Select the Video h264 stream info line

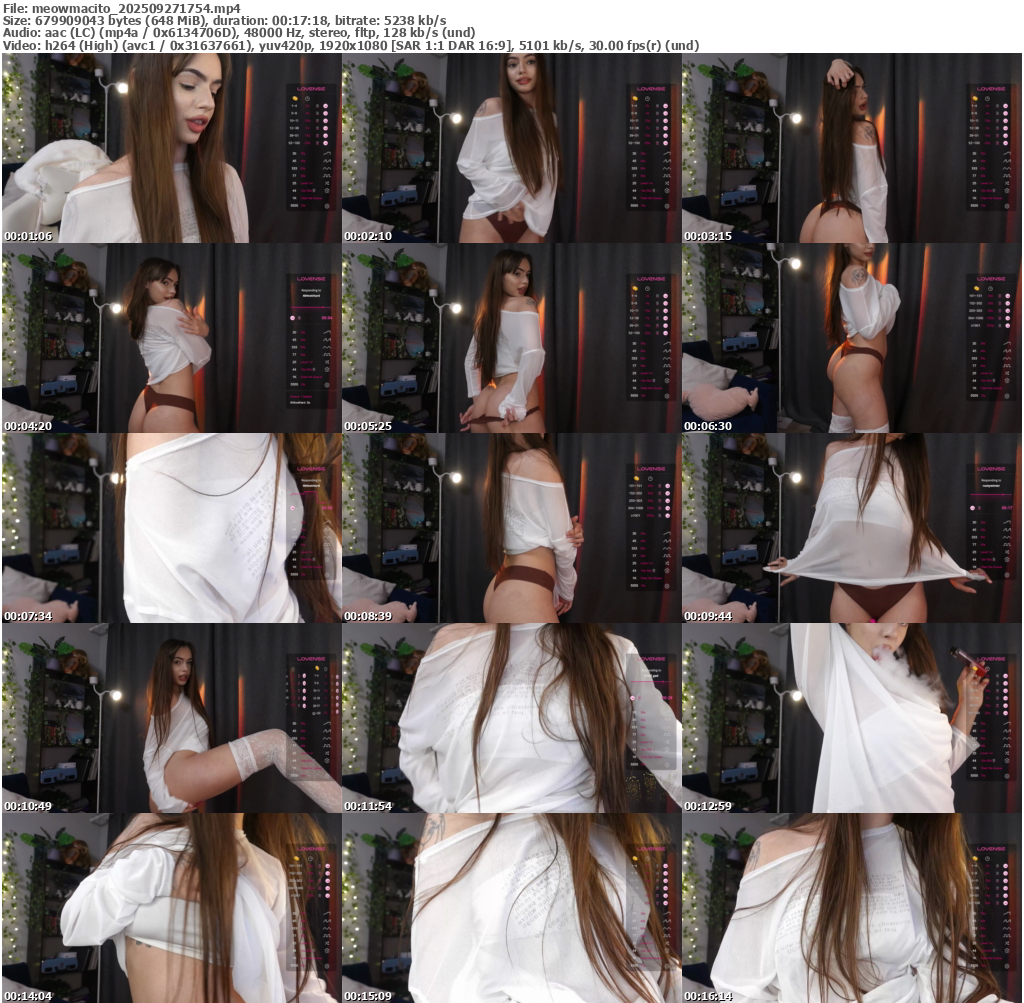[x=351, y=45]
